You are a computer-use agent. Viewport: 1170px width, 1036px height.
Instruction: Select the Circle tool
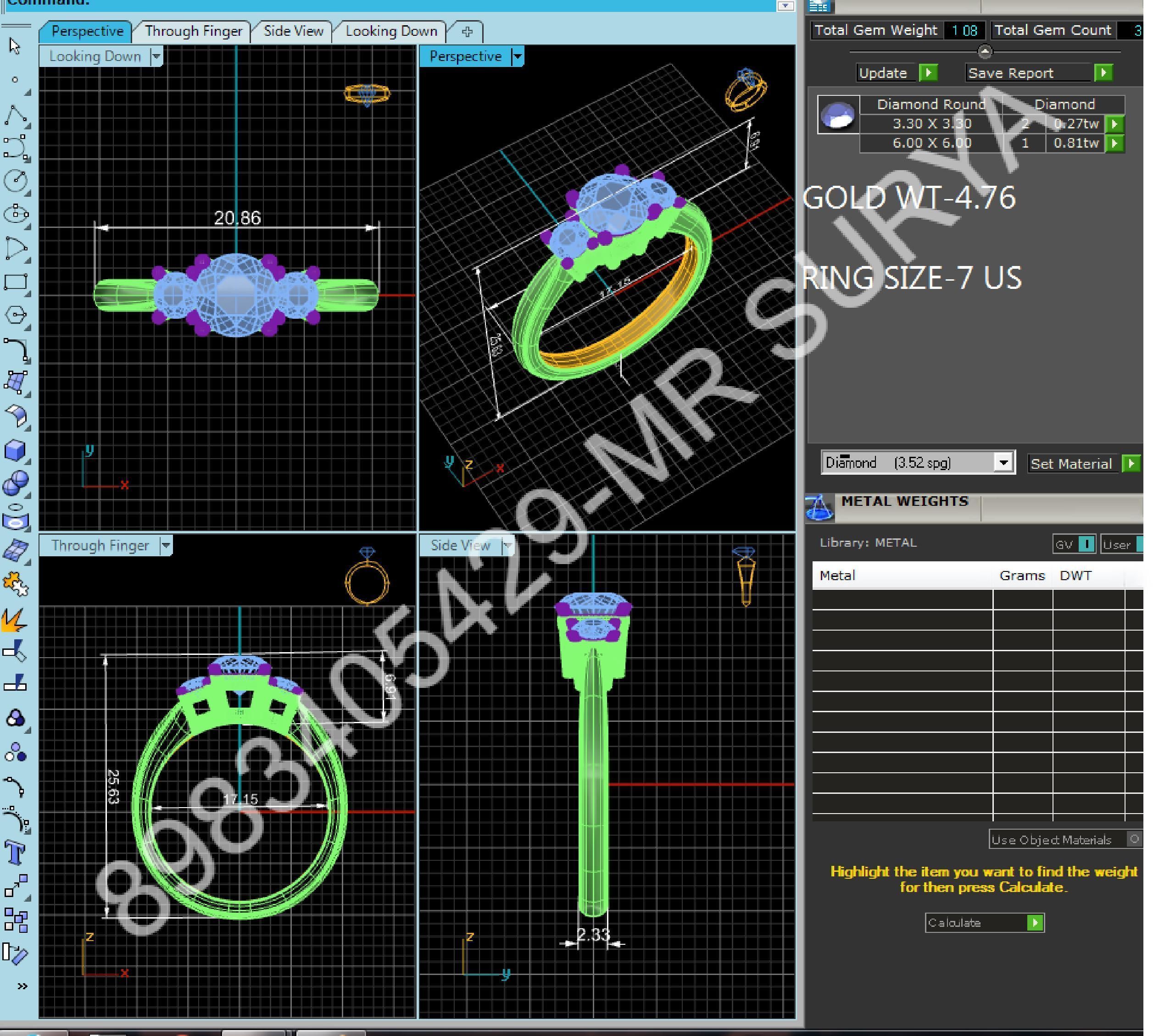pos(16,181)
